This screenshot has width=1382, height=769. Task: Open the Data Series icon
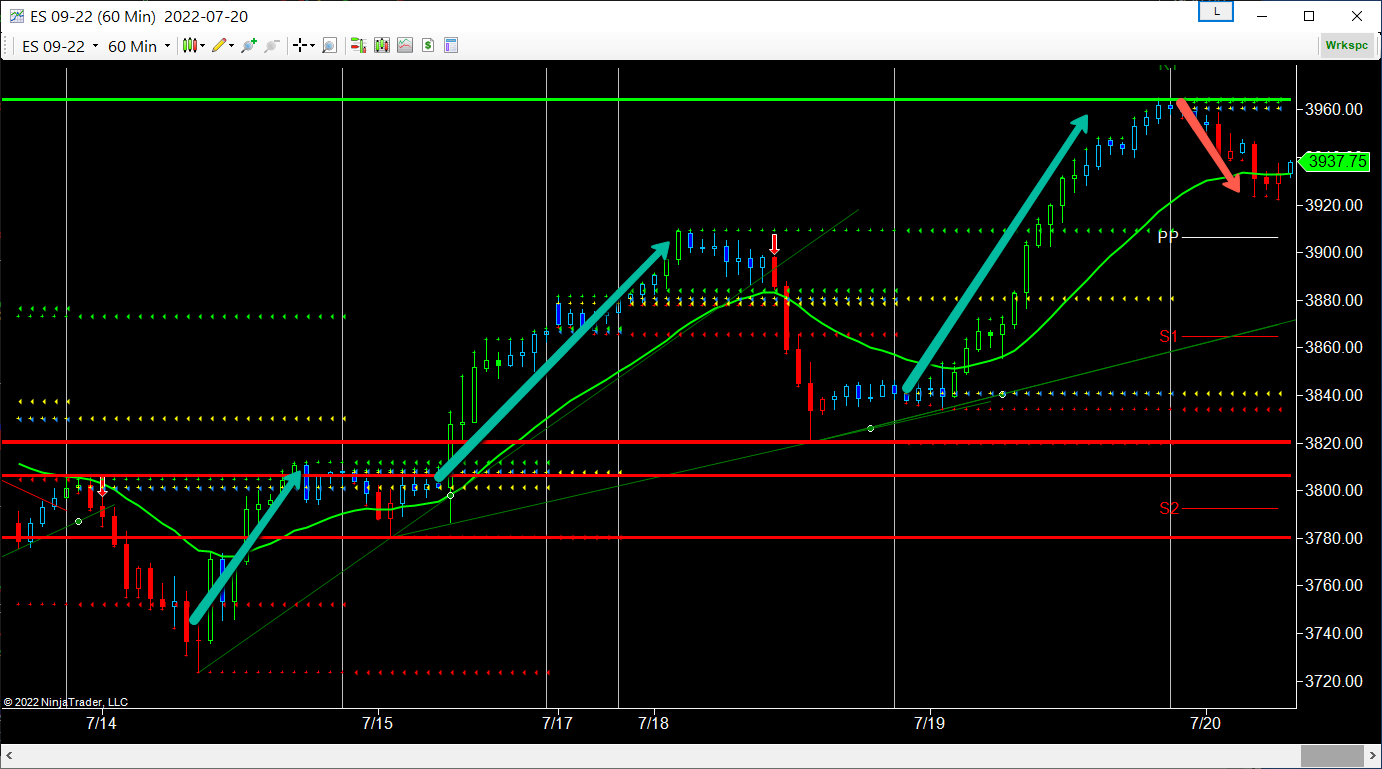(x=381, y=46)
